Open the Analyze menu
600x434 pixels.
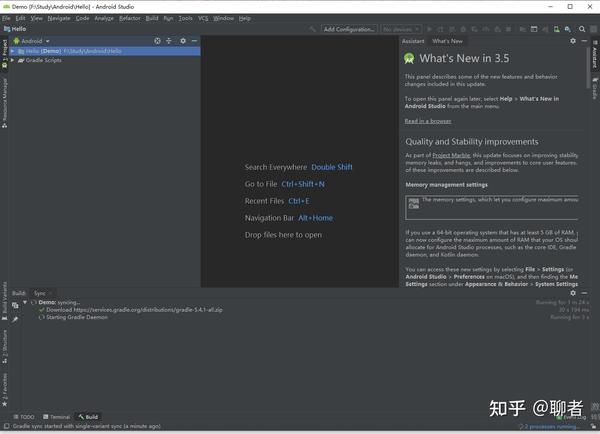(x=104, y=18)
